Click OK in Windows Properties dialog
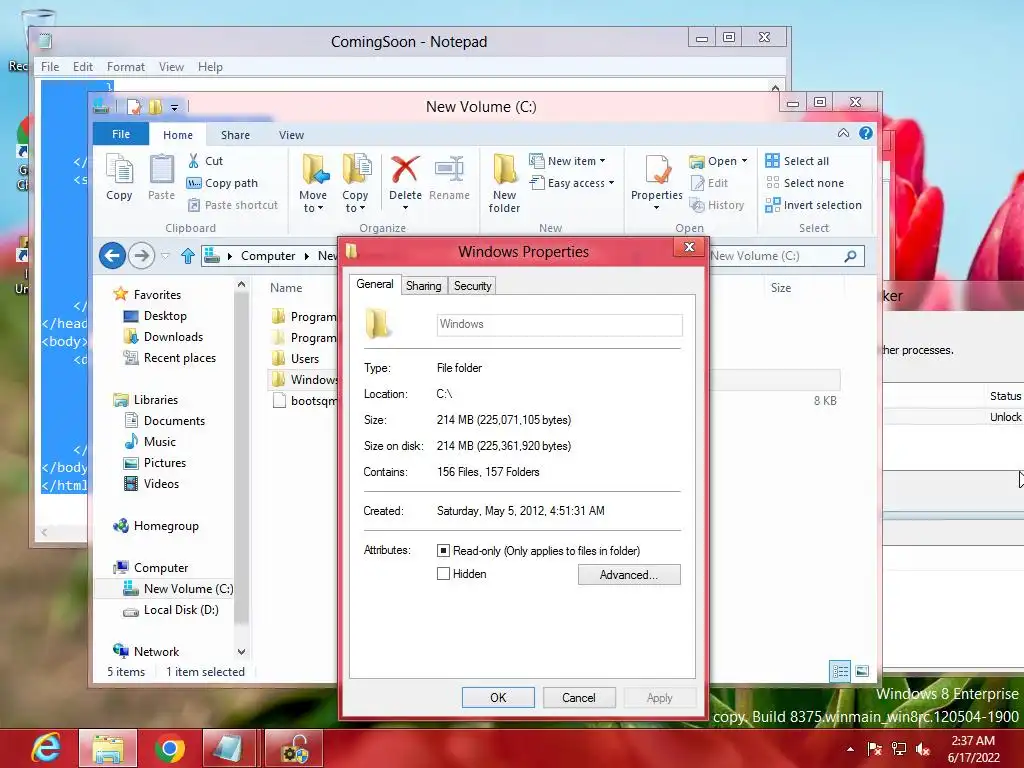Viewport: 1024px width, 768px height. (x=498, y=697)
